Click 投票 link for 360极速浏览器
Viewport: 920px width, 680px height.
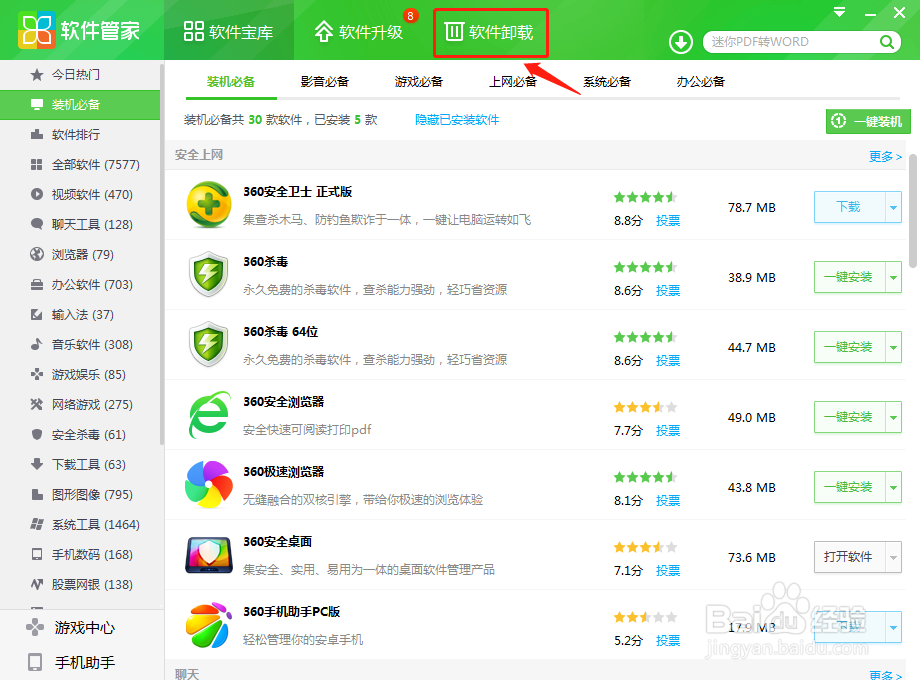tap(668, 500)
